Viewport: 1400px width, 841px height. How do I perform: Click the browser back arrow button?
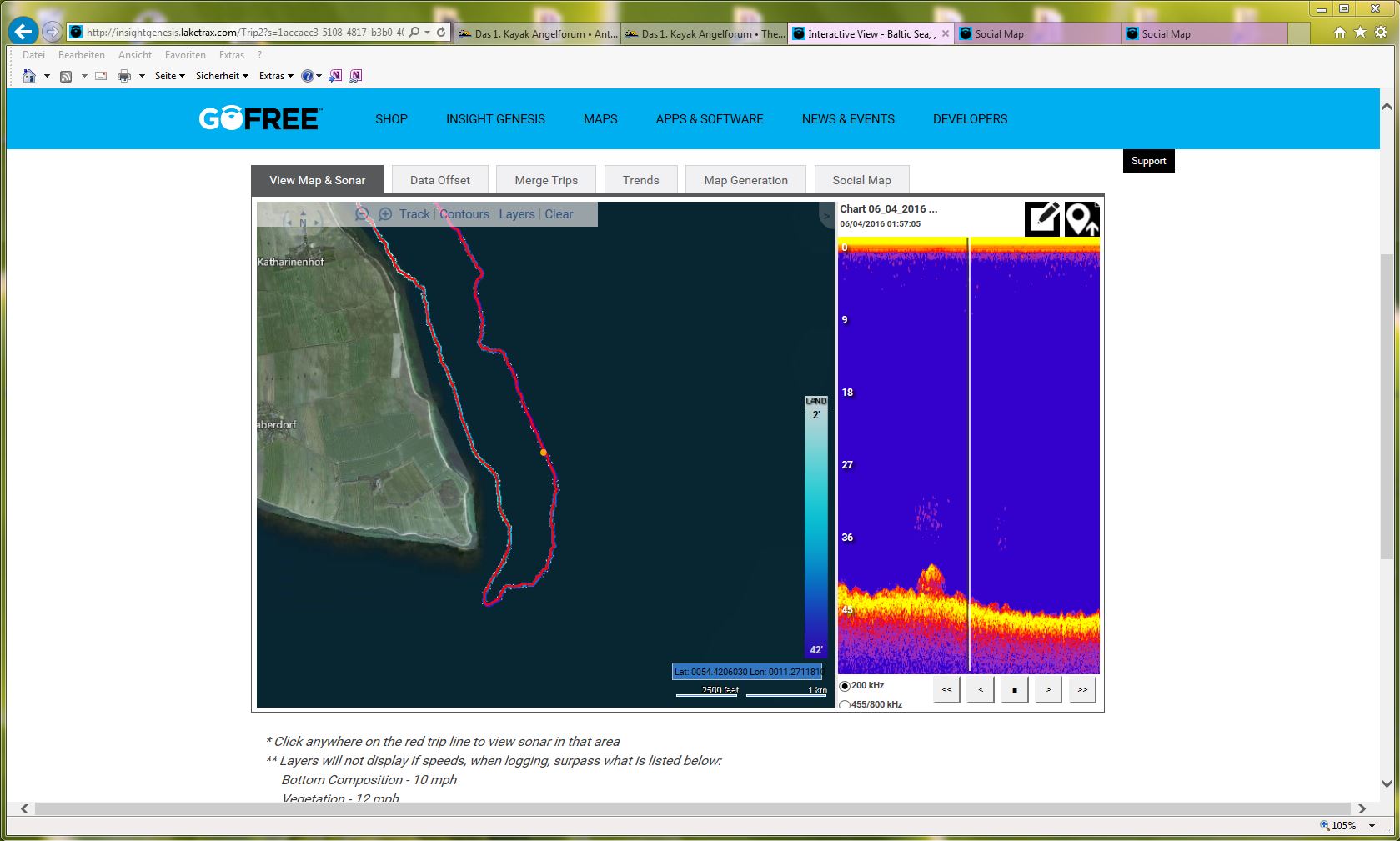(x=23, y=33)
